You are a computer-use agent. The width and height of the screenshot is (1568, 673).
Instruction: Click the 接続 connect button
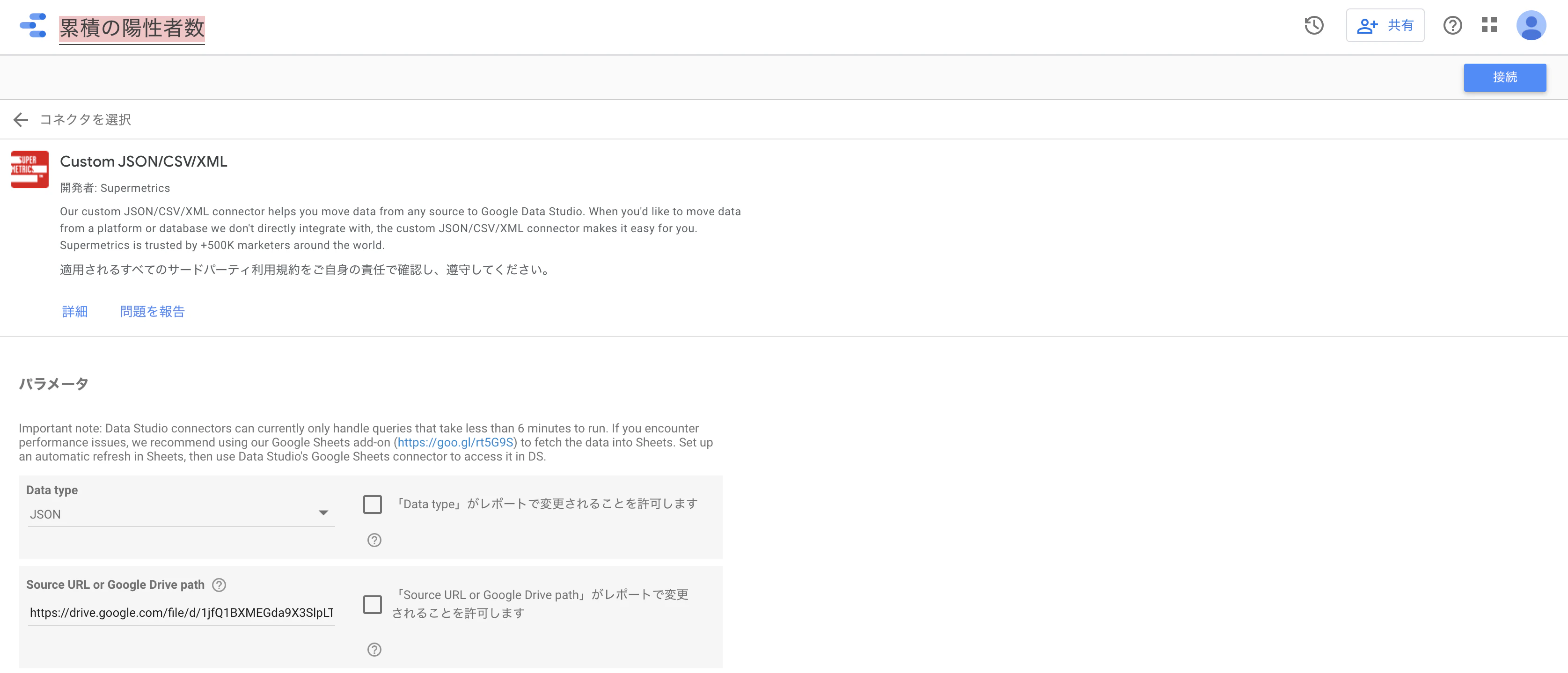[1504, 77]
